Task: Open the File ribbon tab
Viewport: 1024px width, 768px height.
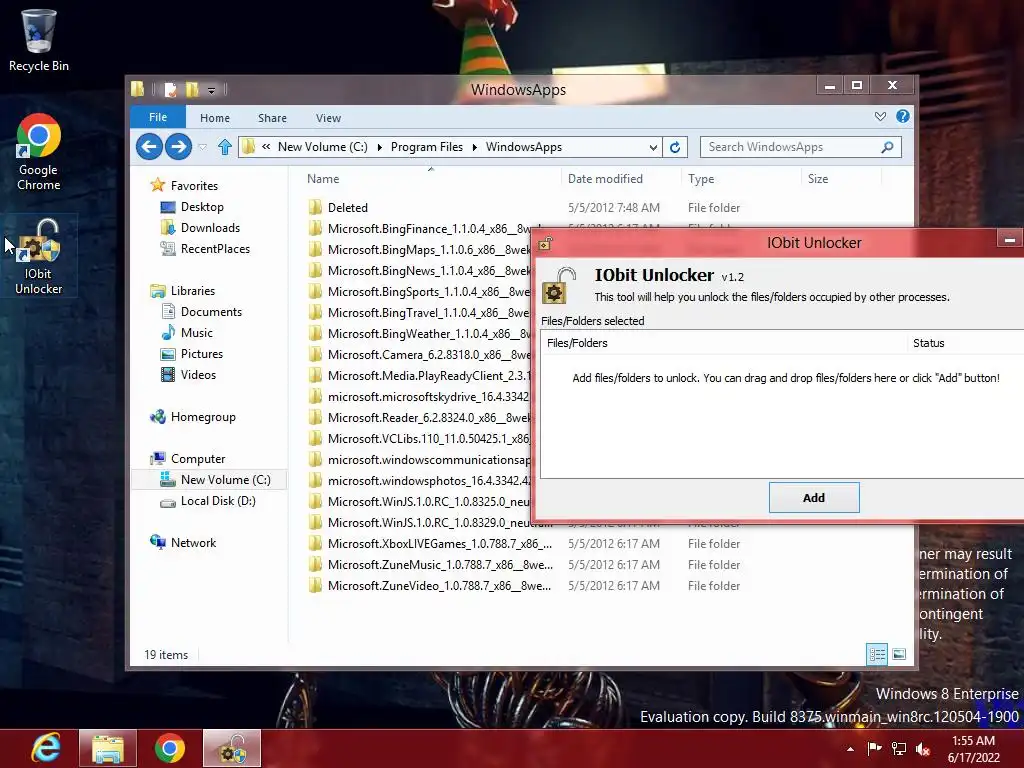Action: click(158, 118)
